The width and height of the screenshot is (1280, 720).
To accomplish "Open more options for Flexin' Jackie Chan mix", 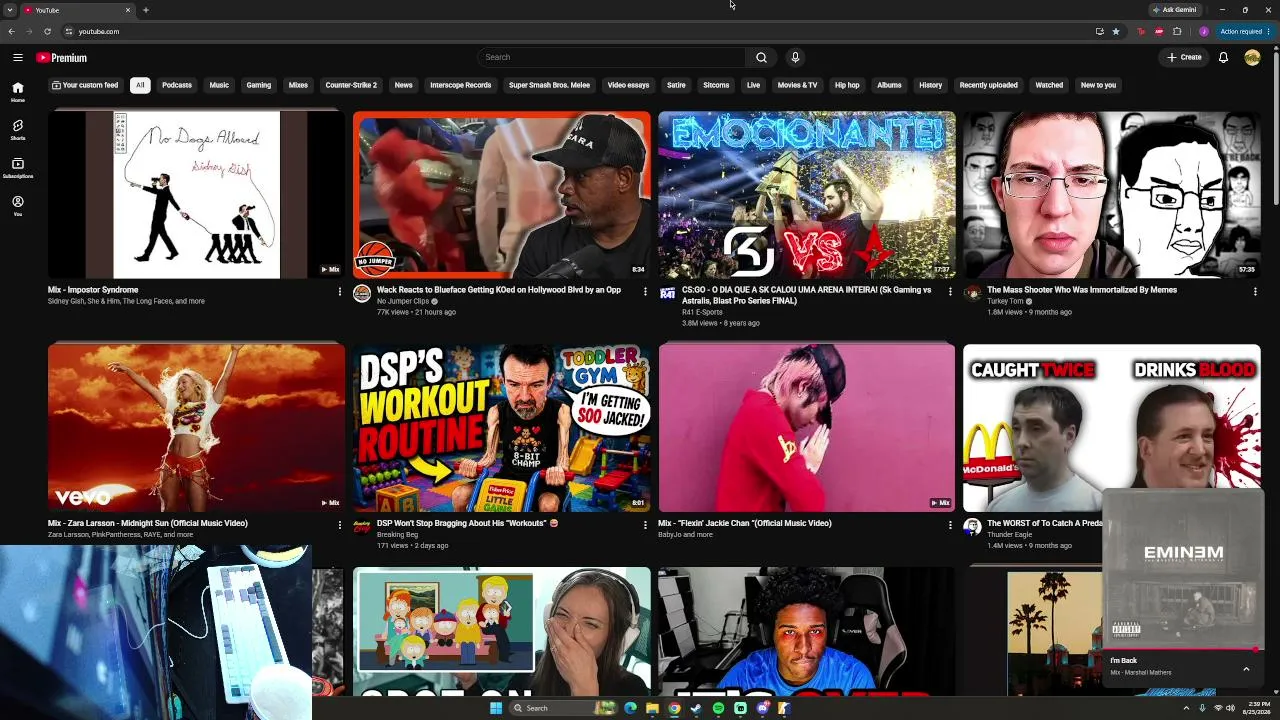I will [x=950, y=524].
